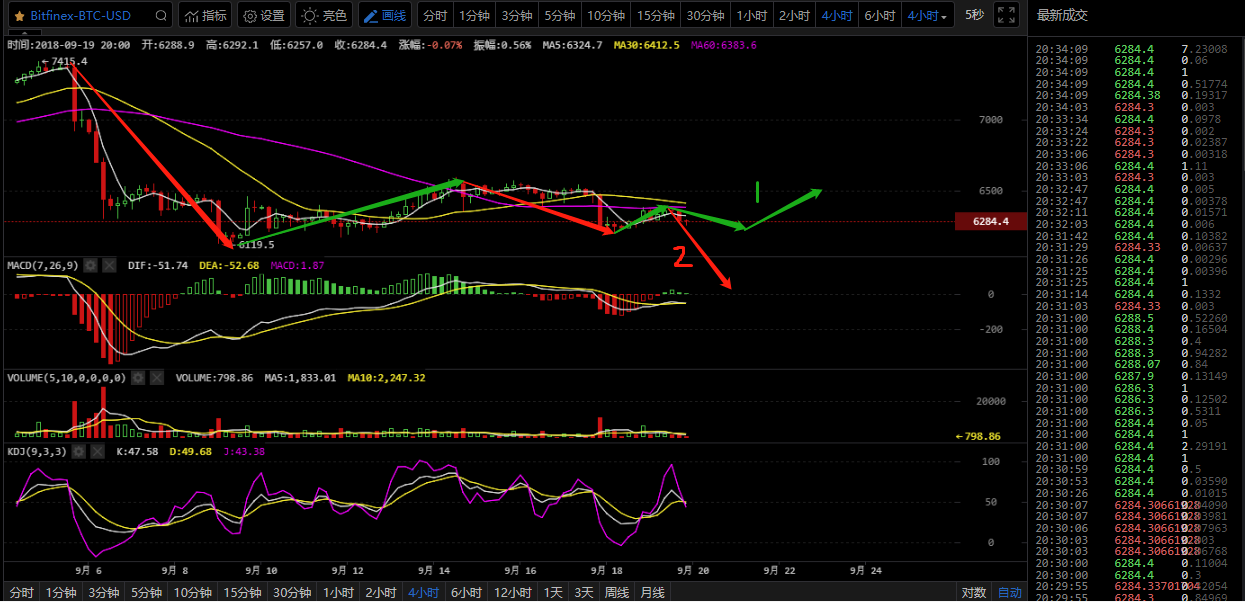Open VOLUME indicator settings gear

(x=139, y=378)
